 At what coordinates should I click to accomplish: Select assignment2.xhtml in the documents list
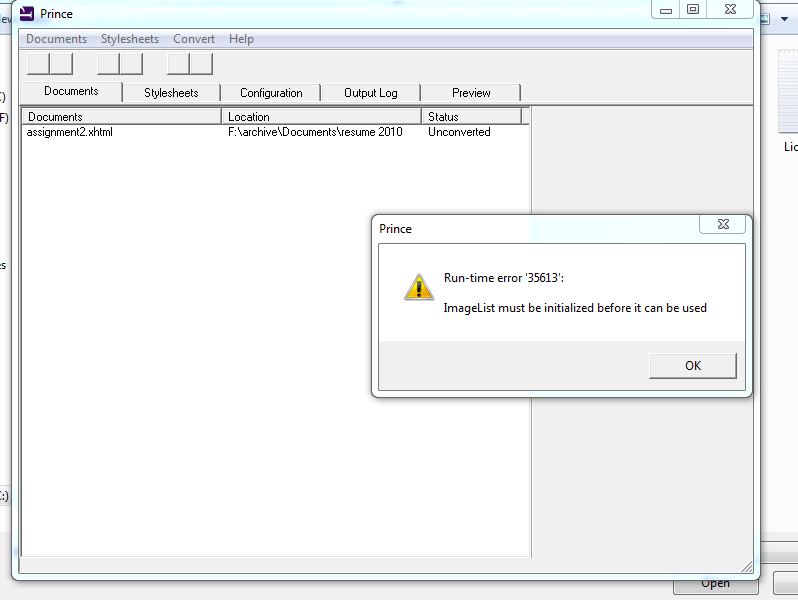tap(70, 132)
